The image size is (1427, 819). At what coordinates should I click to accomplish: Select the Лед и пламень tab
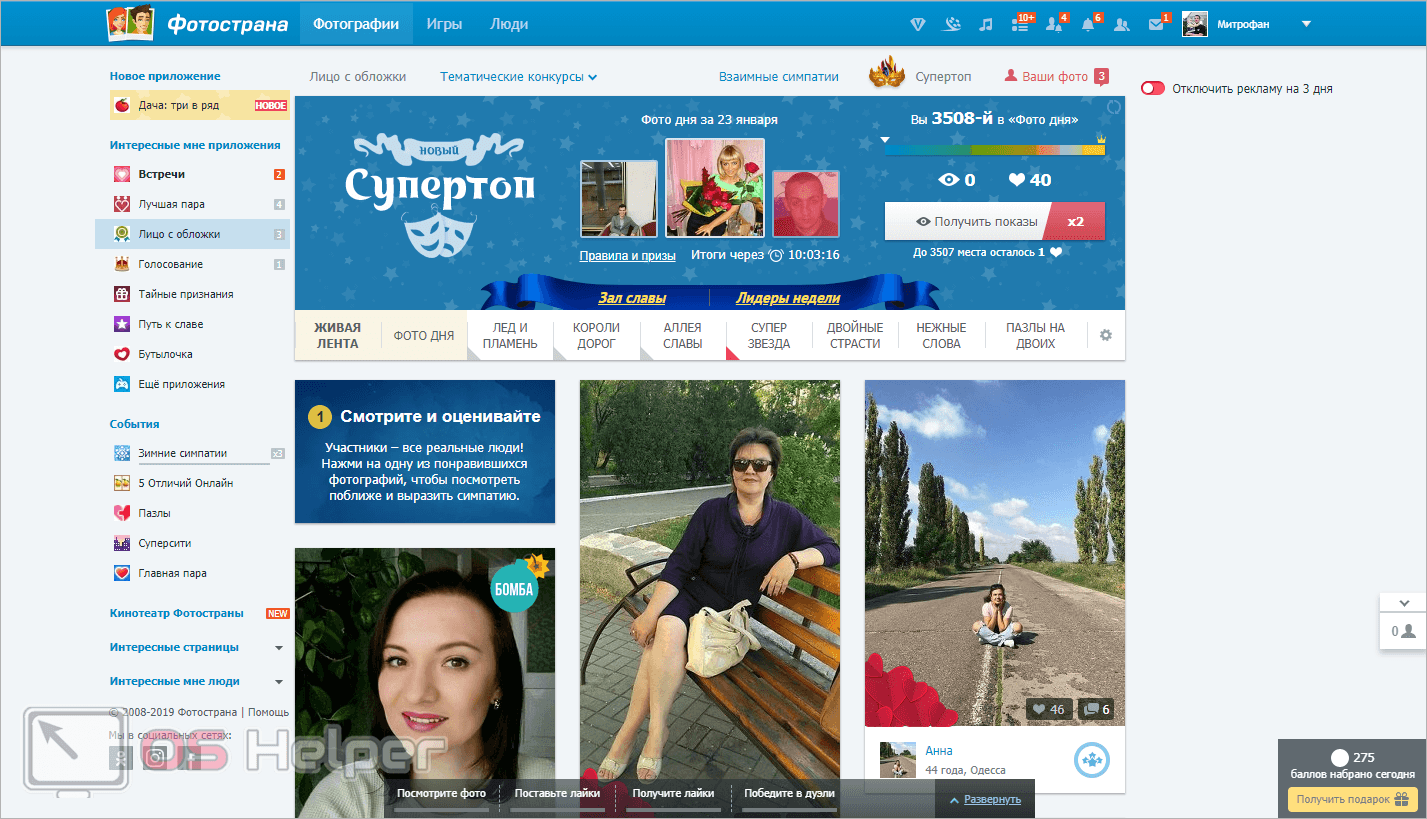(510, 335)
